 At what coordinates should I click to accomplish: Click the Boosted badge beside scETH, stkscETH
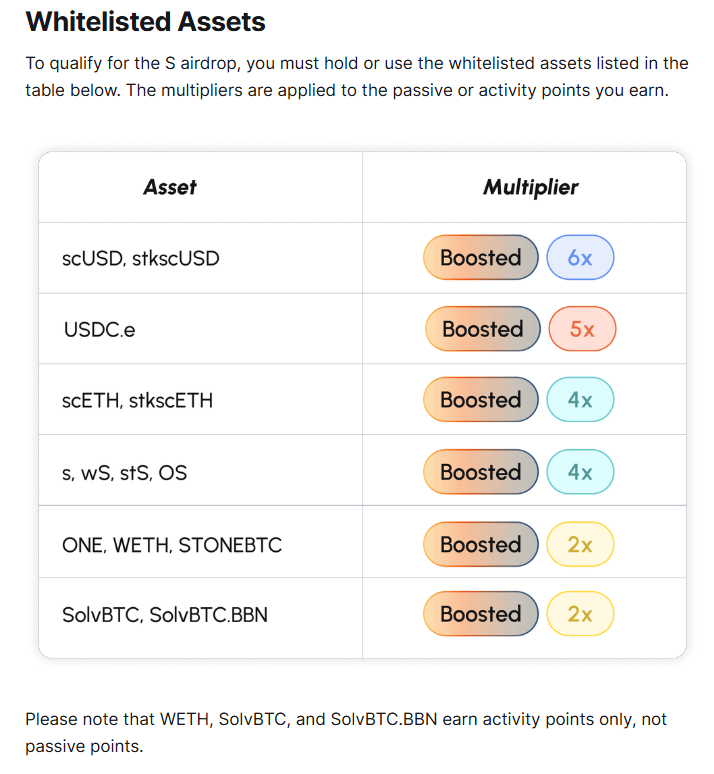click(481, 400)
